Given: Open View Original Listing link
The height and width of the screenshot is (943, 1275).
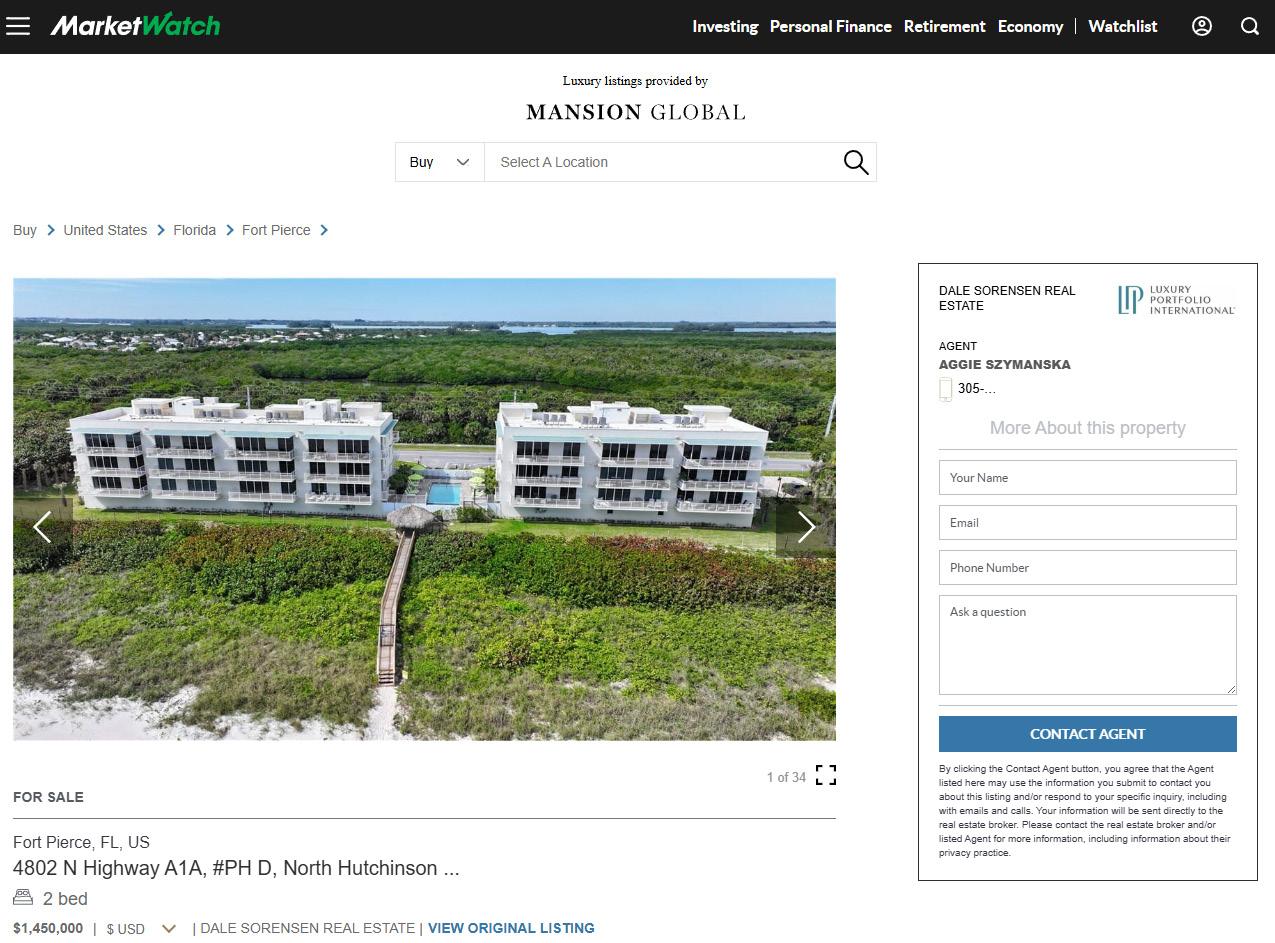Looking at the screenshot, I should coord(511,928).
